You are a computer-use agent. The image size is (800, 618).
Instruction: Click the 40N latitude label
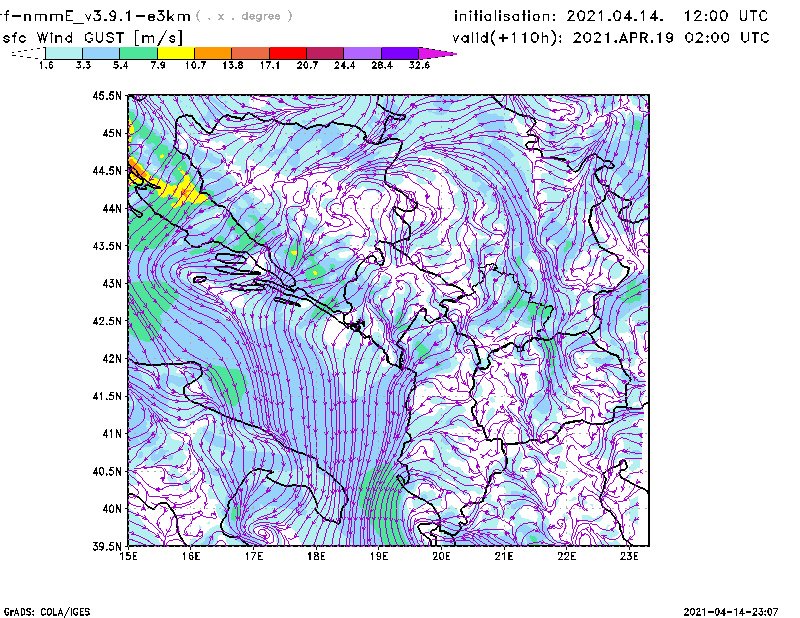(112, 509)
